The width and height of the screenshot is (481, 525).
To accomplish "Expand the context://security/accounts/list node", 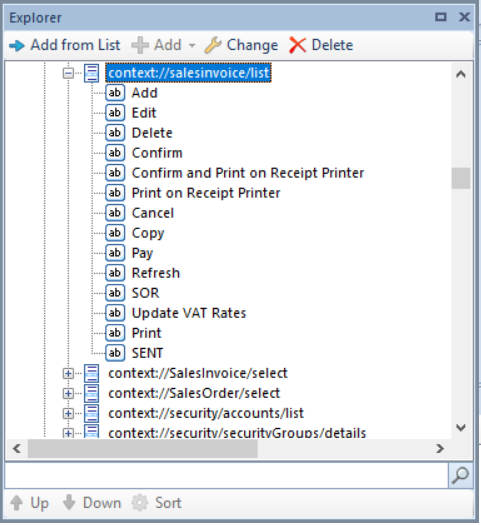I will point(68,414).
